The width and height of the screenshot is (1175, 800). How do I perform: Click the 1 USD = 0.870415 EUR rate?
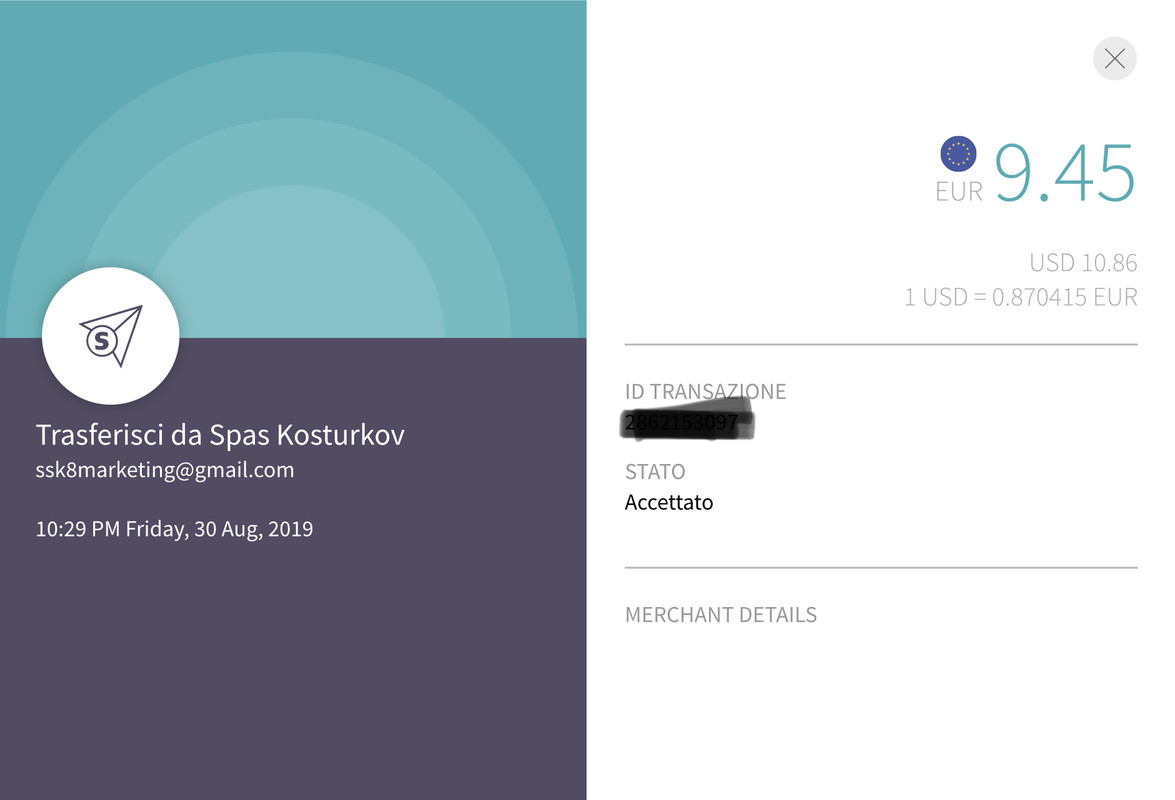[x=1020, y=297]
